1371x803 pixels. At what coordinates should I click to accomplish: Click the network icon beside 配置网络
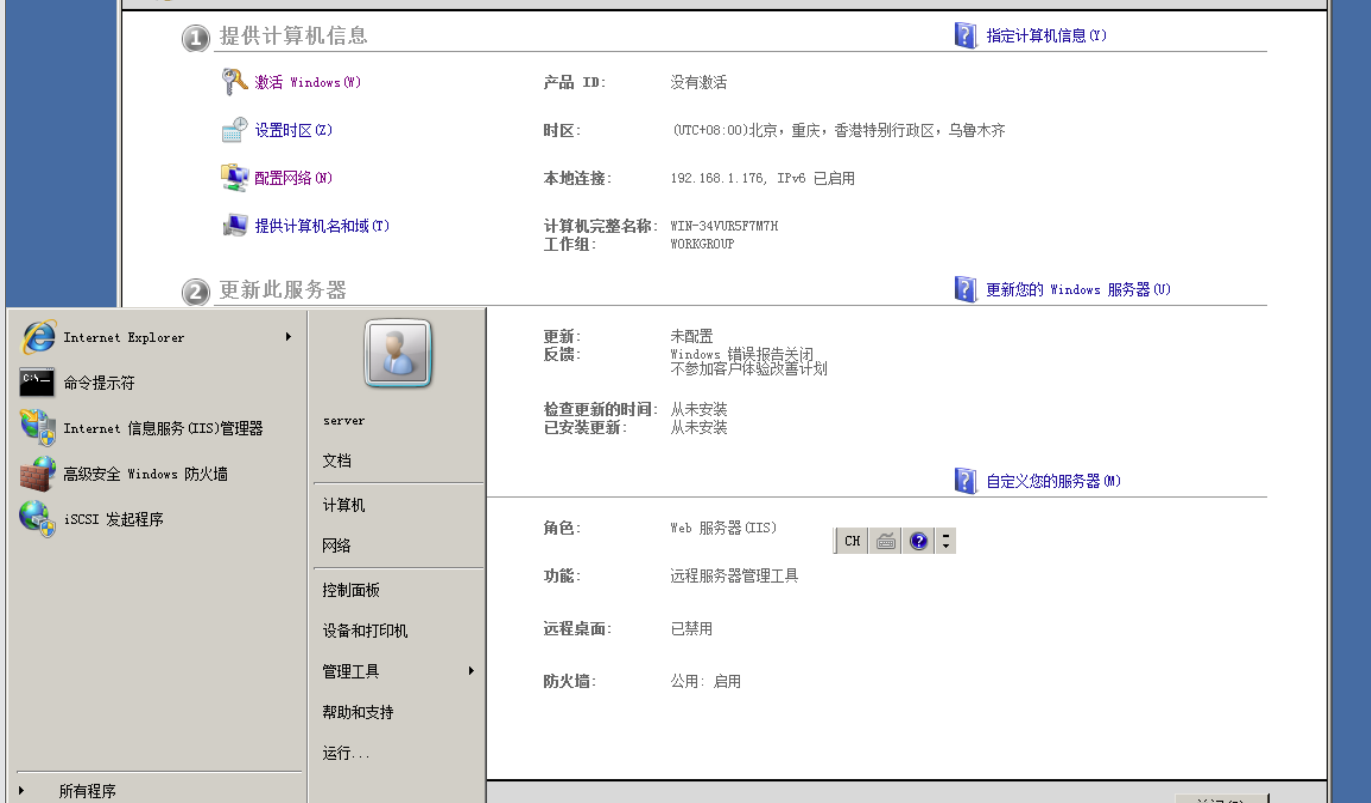point(234,178)
